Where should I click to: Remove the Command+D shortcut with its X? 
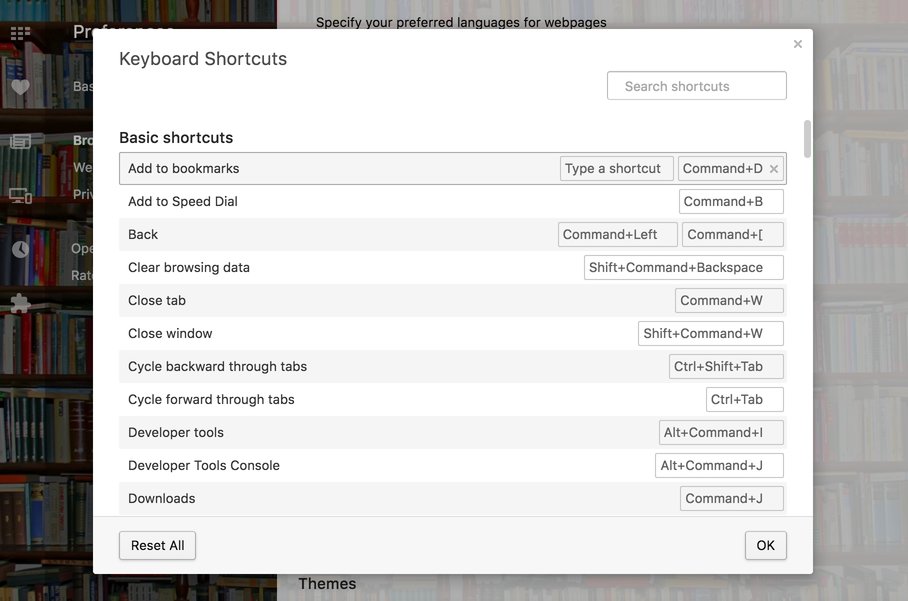pyautogui.click(x=775, y=167)
